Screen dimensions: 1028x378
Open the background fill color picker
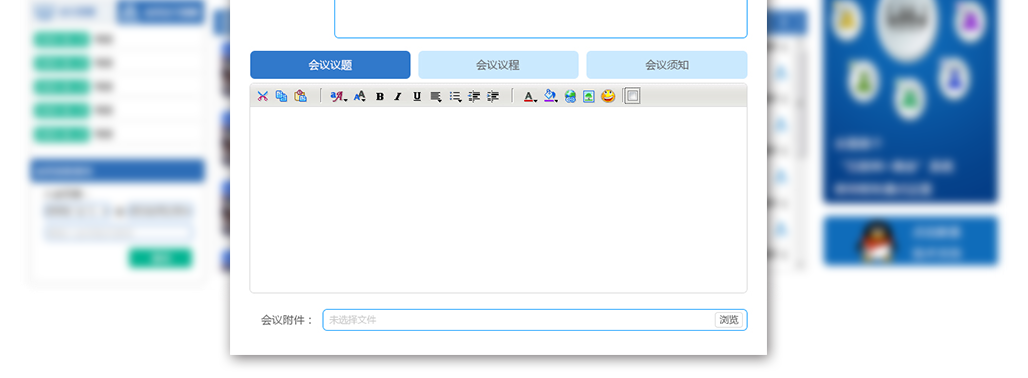point(551,96)
